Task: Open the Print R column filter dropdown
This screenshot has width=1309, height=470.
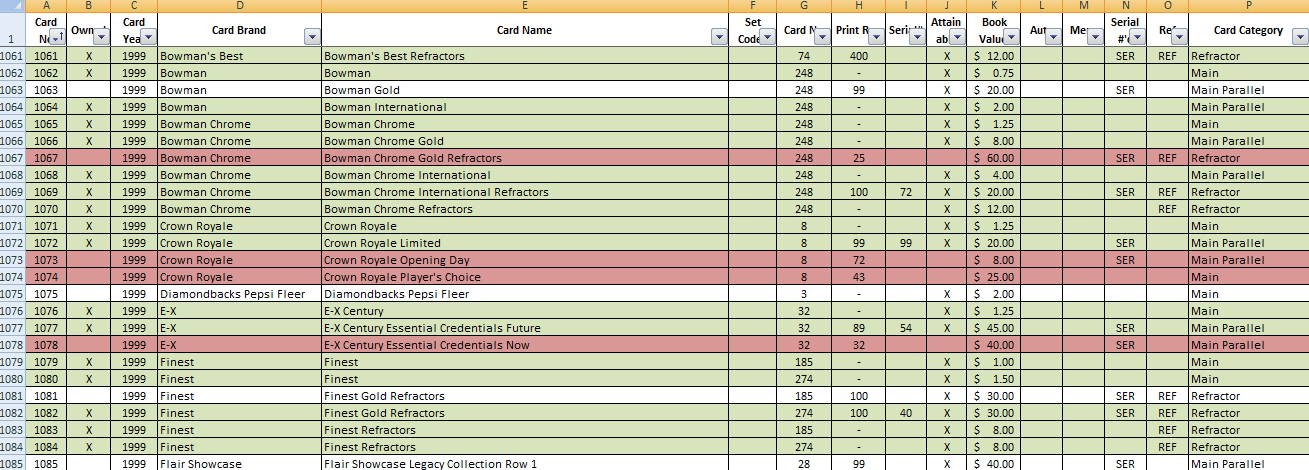Action: [x=875, y=37]
